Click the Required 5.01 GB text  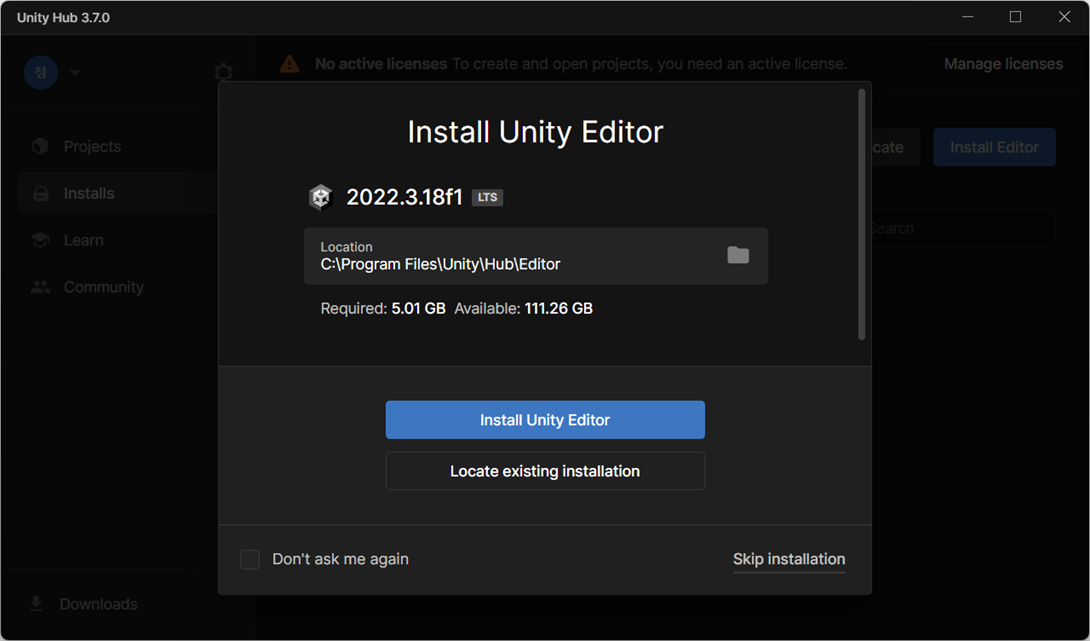[383, 309]
